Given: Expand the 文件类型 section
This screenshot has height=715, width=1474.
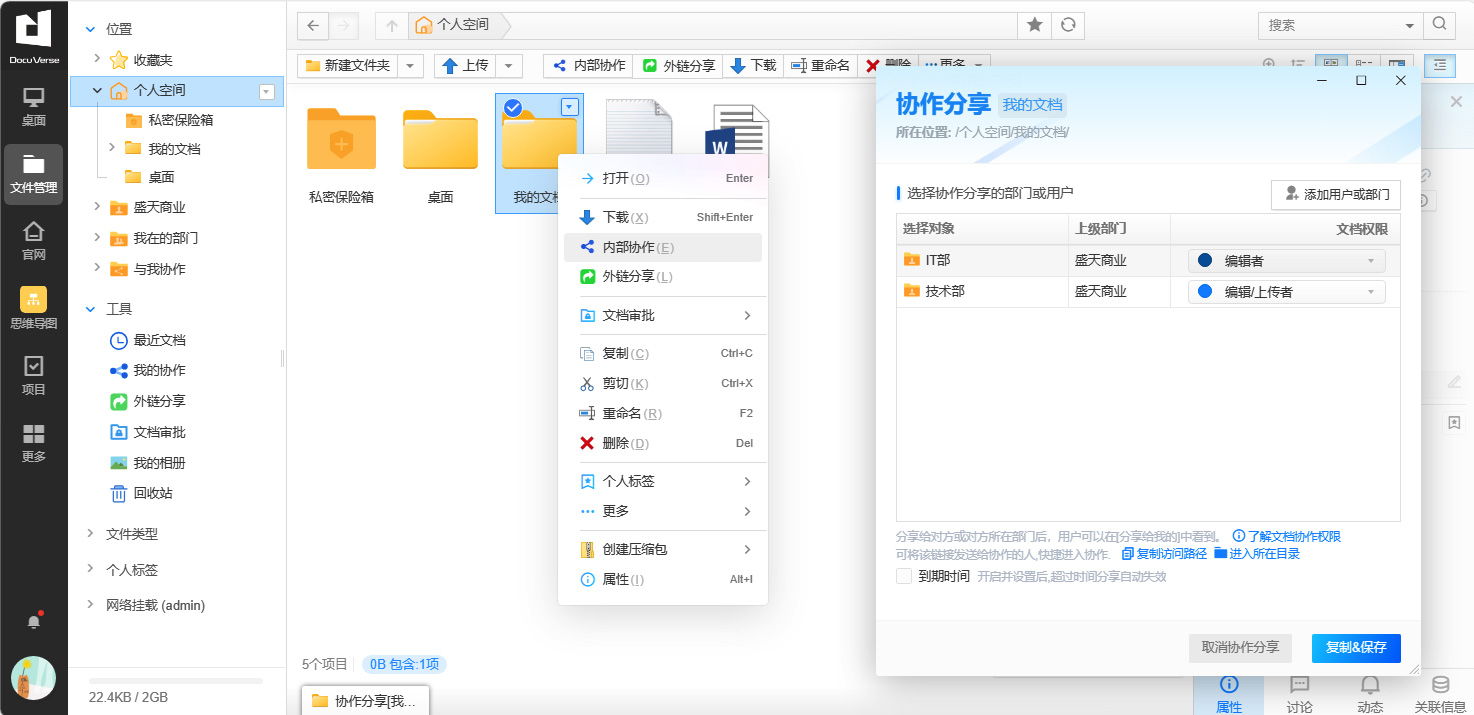Looking at the screenshot, I should pos(90,534).
